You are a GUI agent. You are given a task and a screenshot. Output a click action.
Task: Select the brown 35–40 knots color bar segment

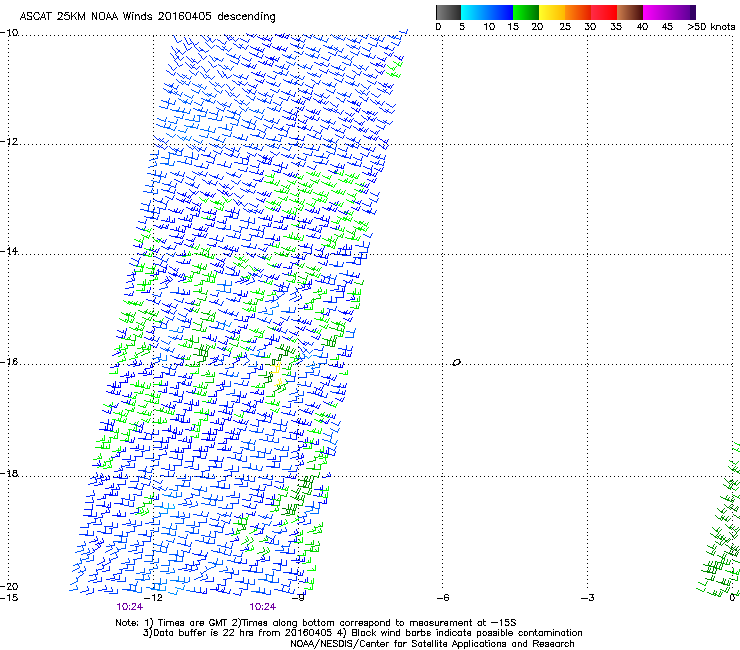630,12
